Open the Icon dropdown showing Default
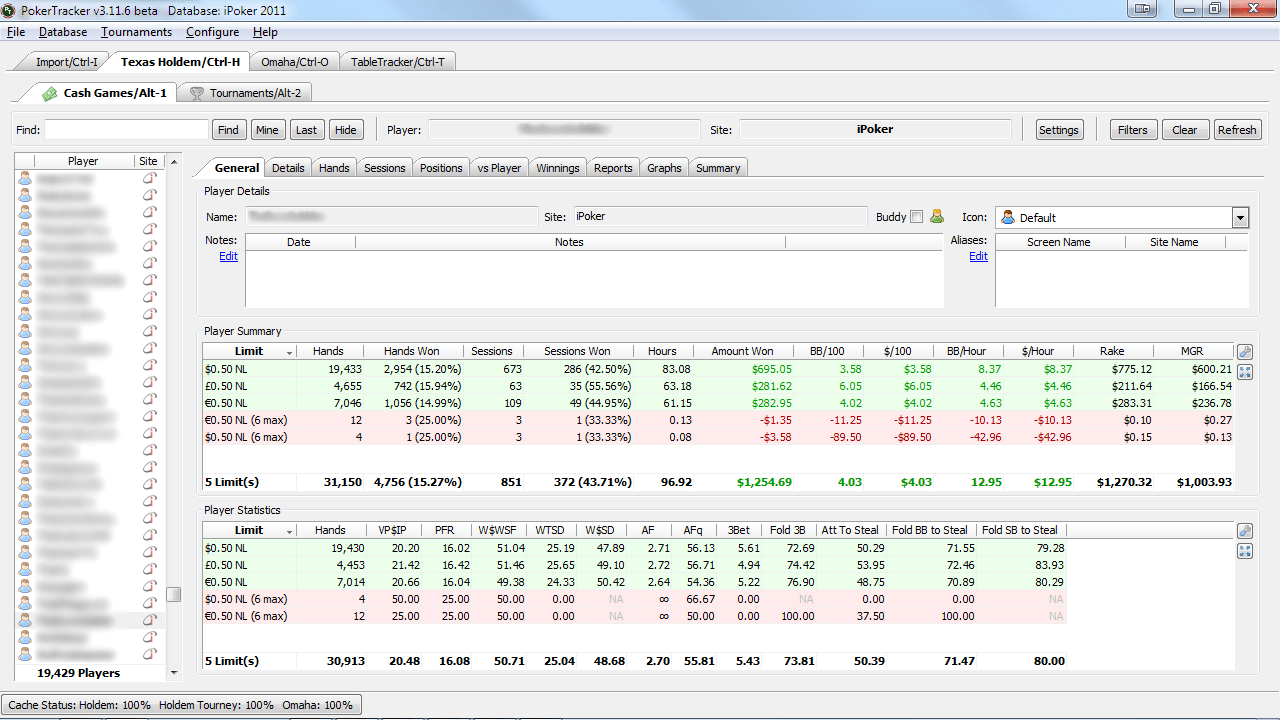 [x=1240, y=218]
